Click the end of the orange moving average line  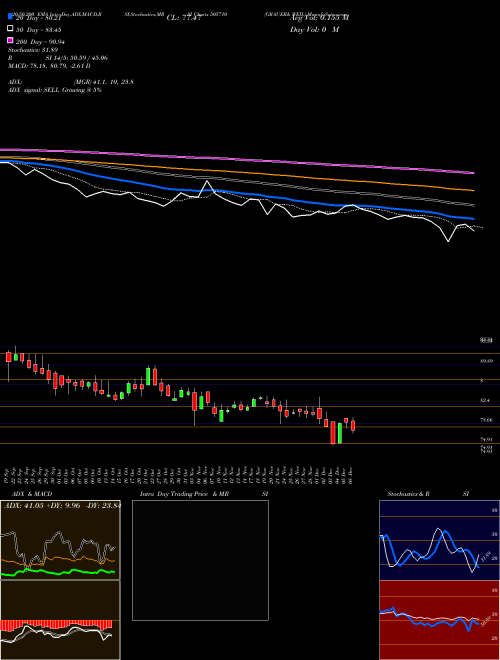(x=473, y=190)
